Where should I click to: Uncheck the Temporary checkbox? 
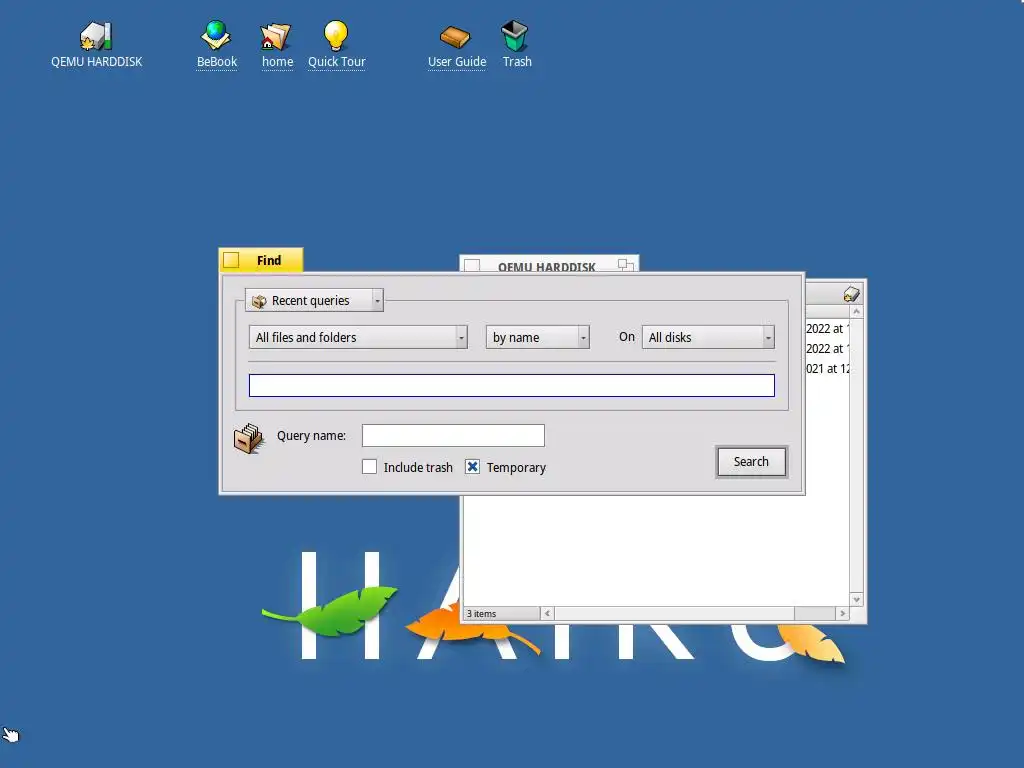pyautogui.click(x=473, y=467)
